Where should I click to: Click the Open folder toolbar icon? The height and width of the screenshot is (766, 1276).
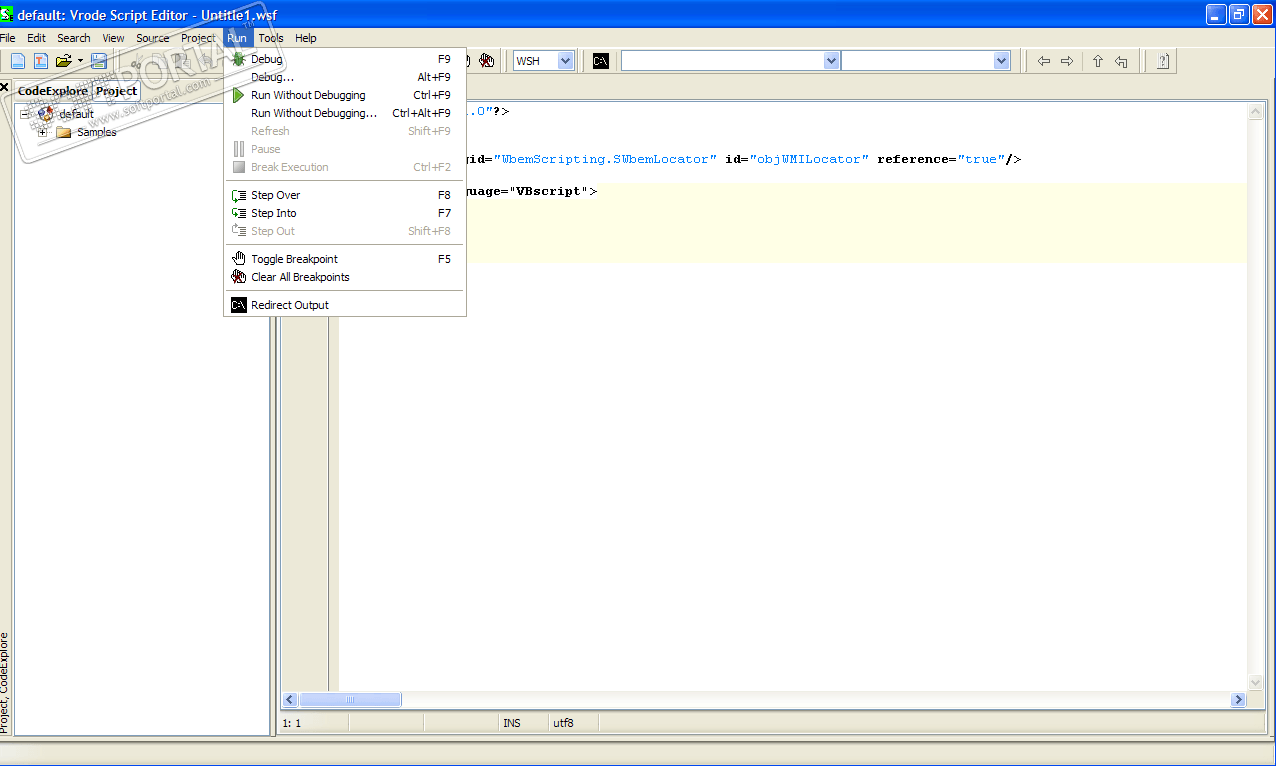click(x=64, y=61)
